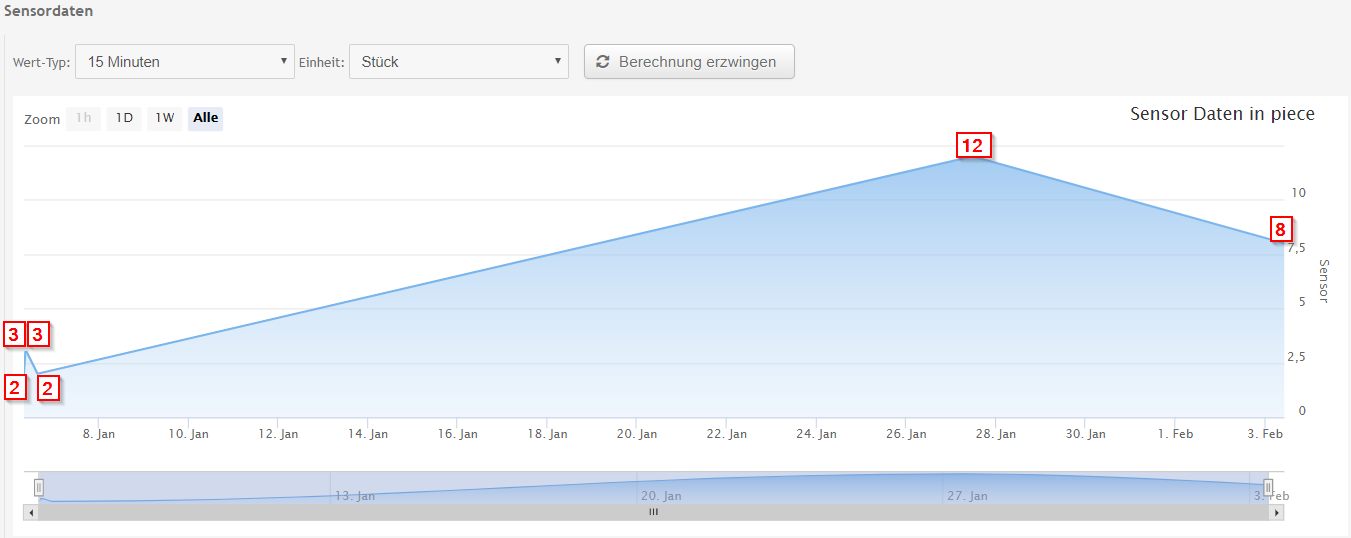
Task: Click the leftmost data label 3
Action: (x=14, y=334)
